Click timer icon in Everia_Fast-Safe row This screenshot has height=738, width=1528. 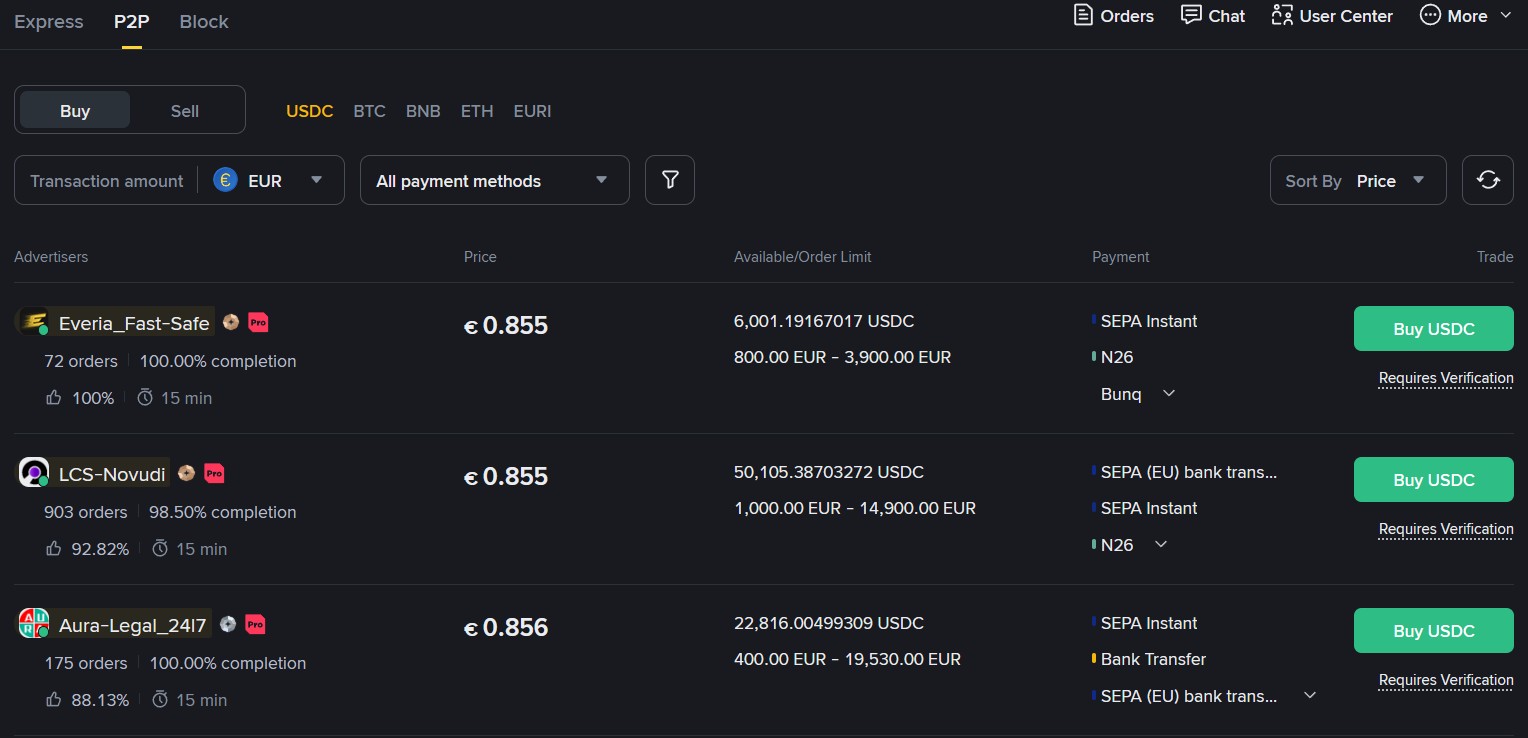click(x=145, y=397)
